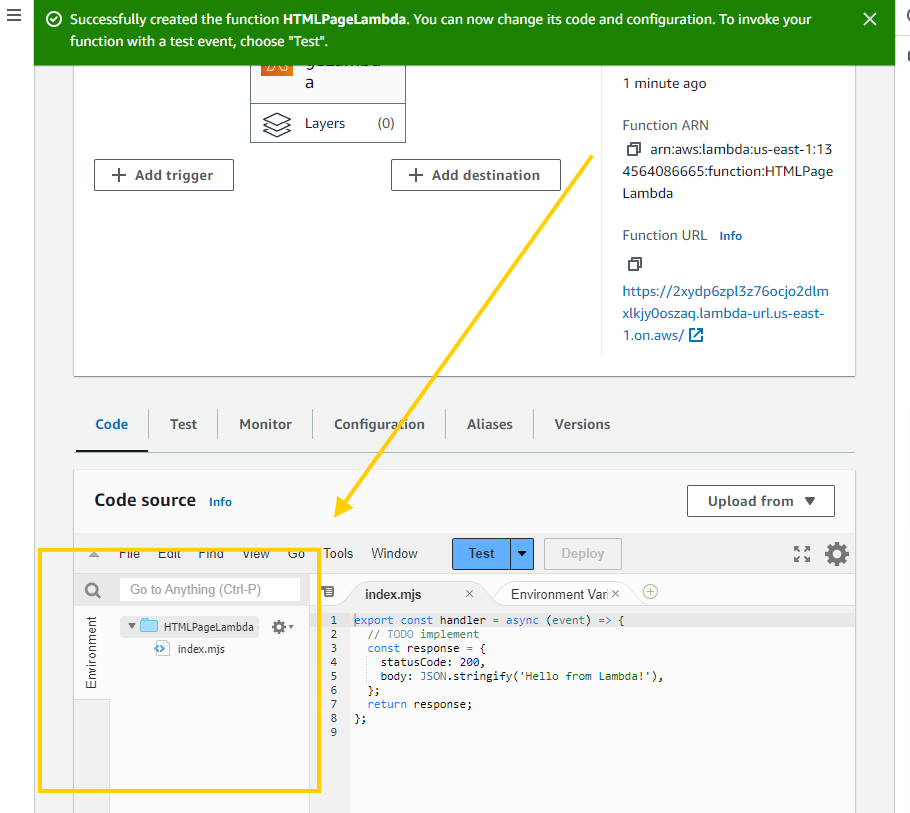
Task: Open the code editor settings gear
Action: pyautogui.click(x=836, y=554)
